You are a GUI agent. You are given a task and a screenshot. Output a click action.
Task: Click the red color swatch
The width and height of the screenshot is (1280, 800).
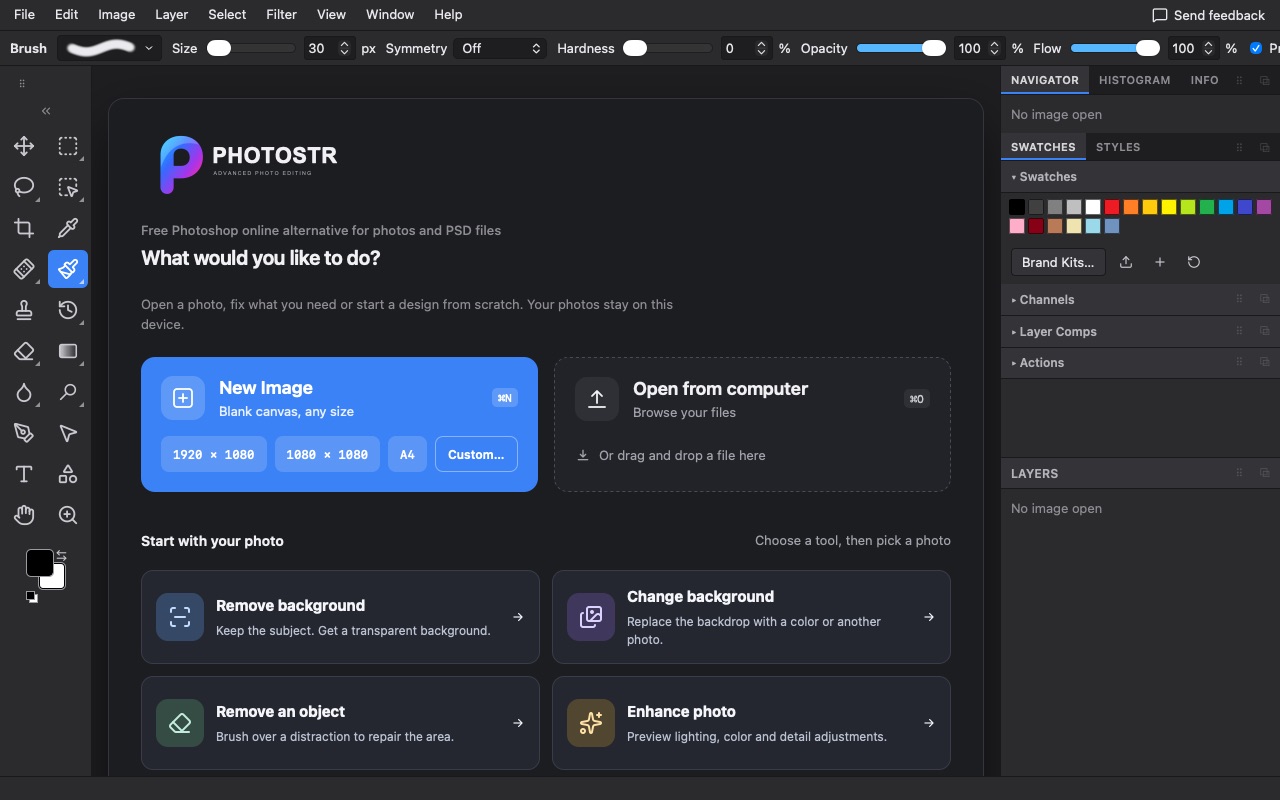coord(1112,207)
